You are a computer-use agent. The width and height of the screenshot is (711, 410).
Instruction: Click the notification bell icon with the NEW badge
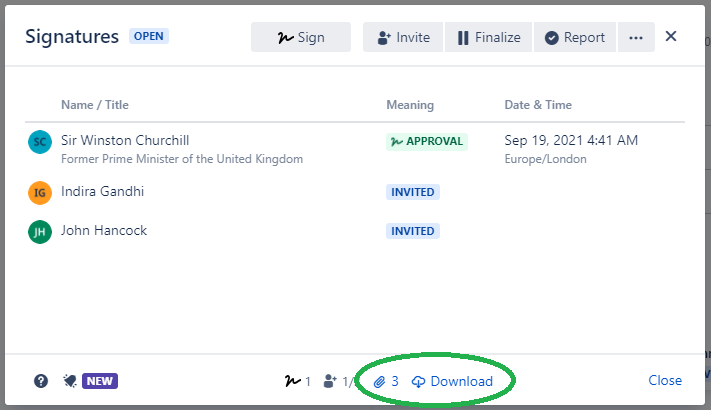pos(70,381)
